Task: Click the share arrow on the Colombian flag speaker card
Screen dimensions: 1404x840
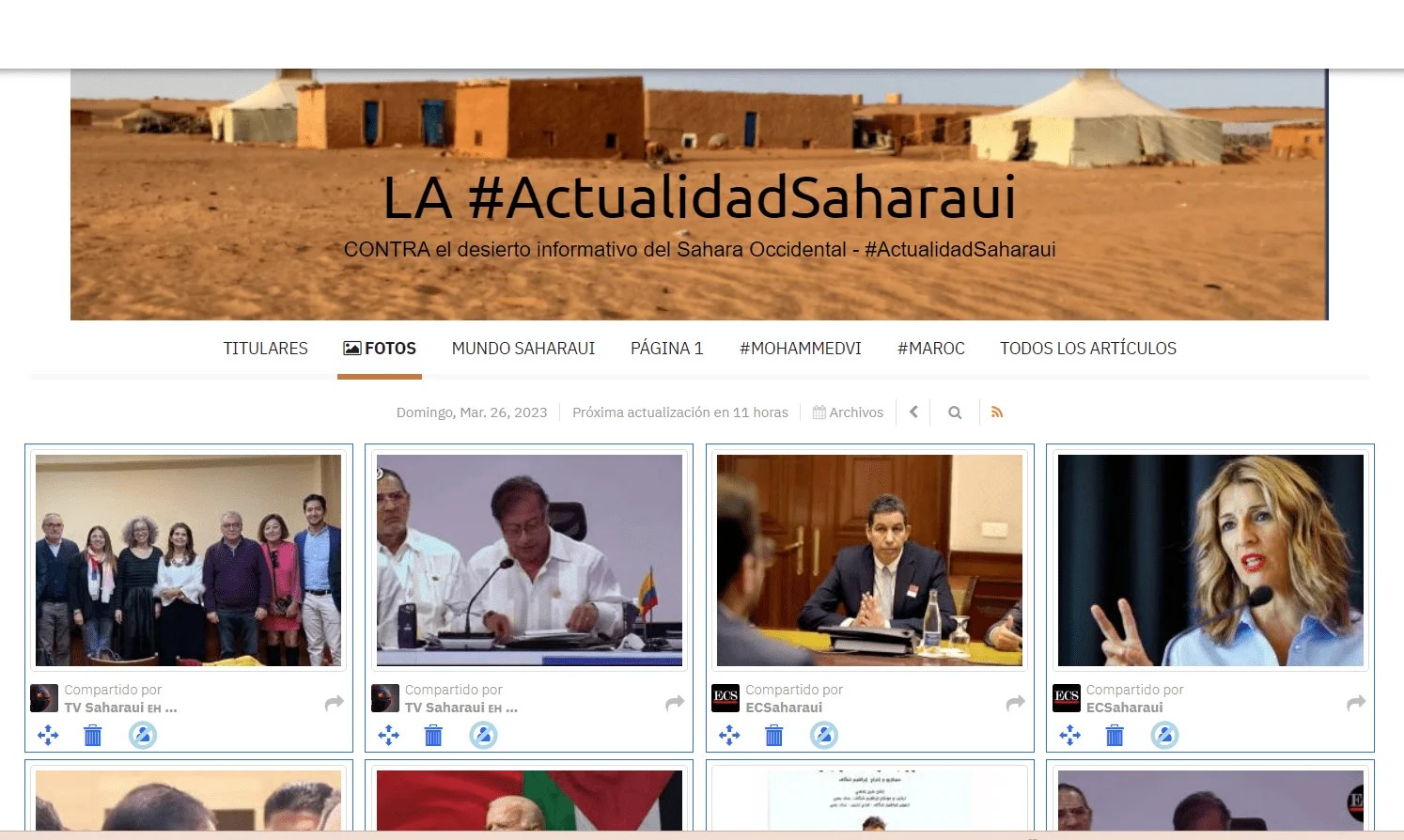Action: 675,703
